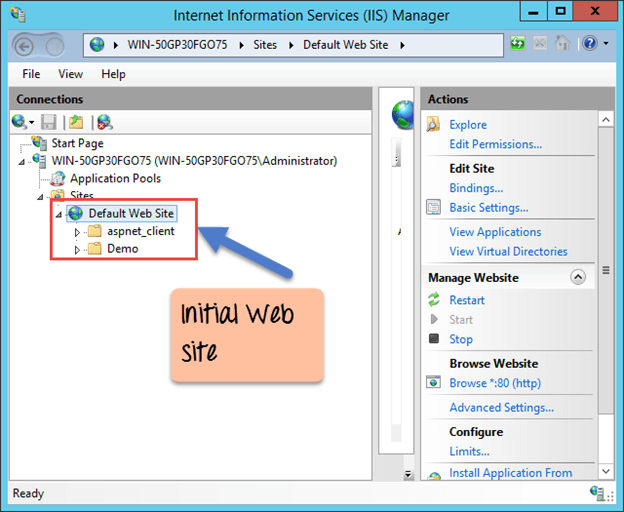This screenshot has width=624, height=512.
Task: Click the Delete Connection icon in Connections toolbar
Action: 104,122
